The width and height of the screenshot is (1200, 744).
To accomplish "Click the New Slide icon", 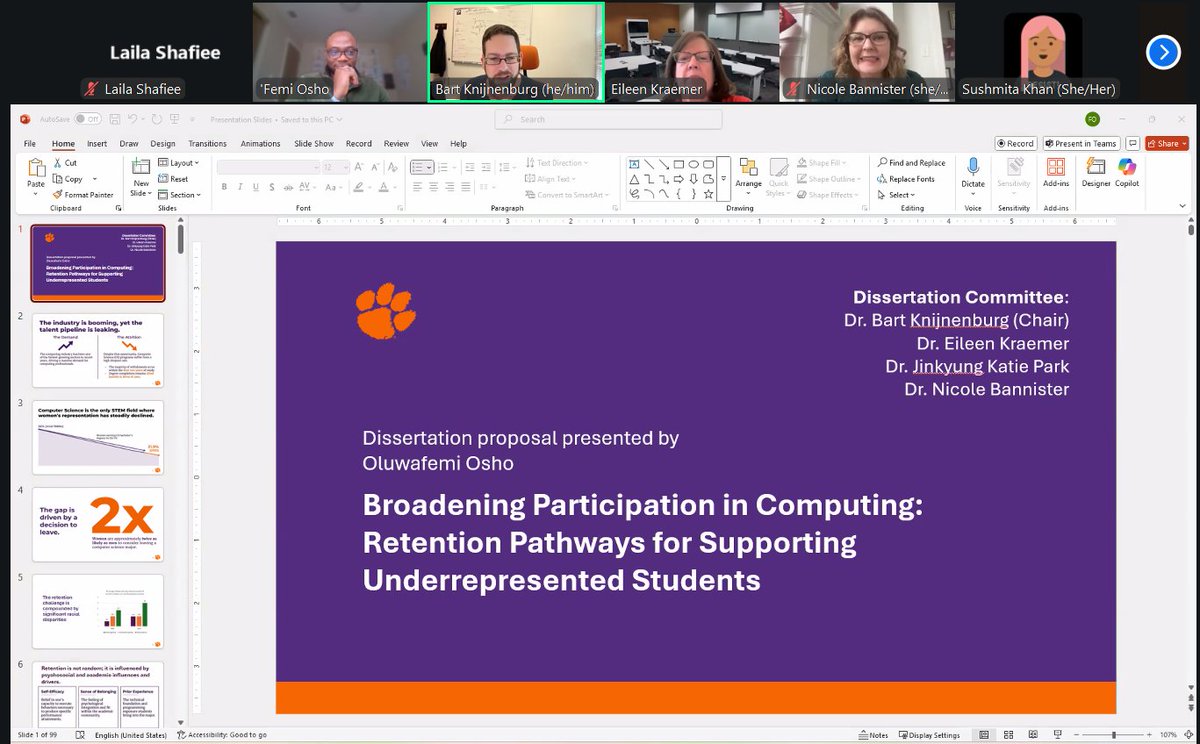I will coord(141,167).
